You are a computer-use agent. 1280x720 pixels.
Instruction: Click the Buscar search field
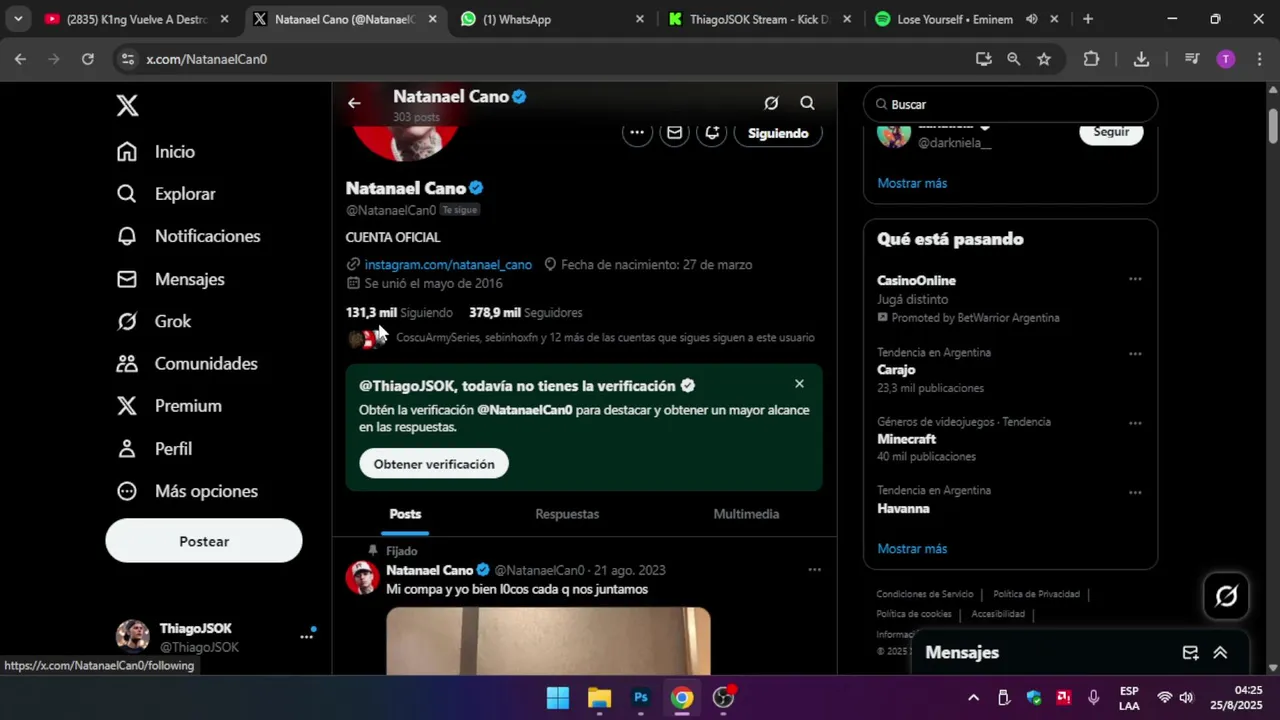coord(1010,104)
